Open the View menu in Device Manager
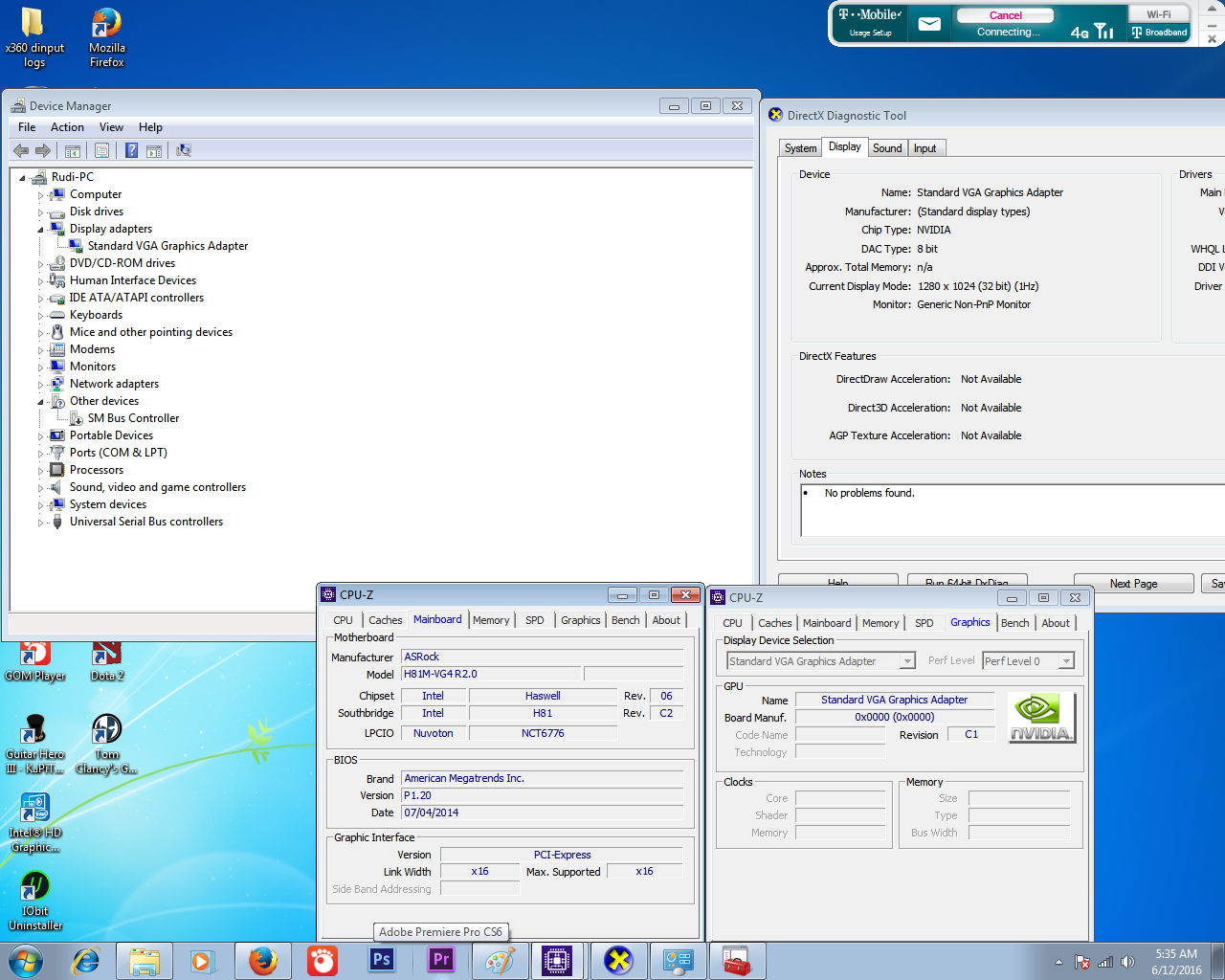Viewport: 1225px width, 980px height. (x=111, y=127)
